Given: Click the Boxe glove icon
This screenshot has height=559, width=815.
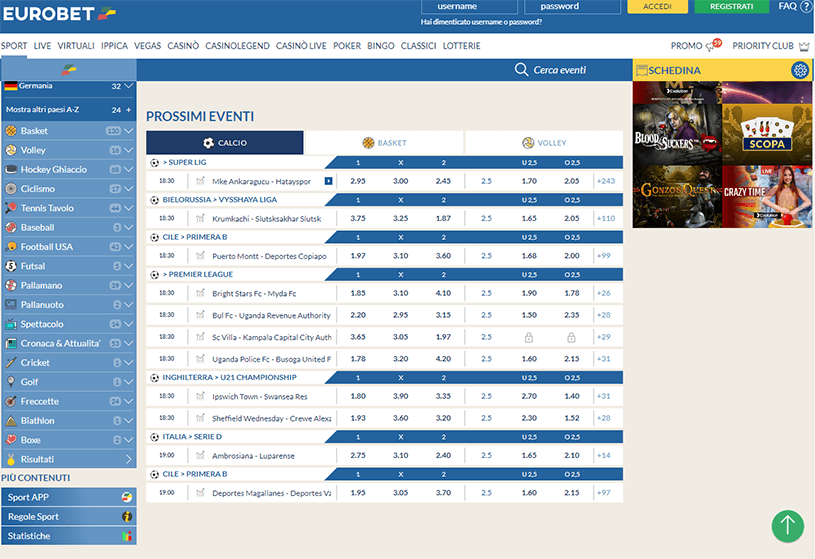Looking at the screenshot, I should pos(11,440).
